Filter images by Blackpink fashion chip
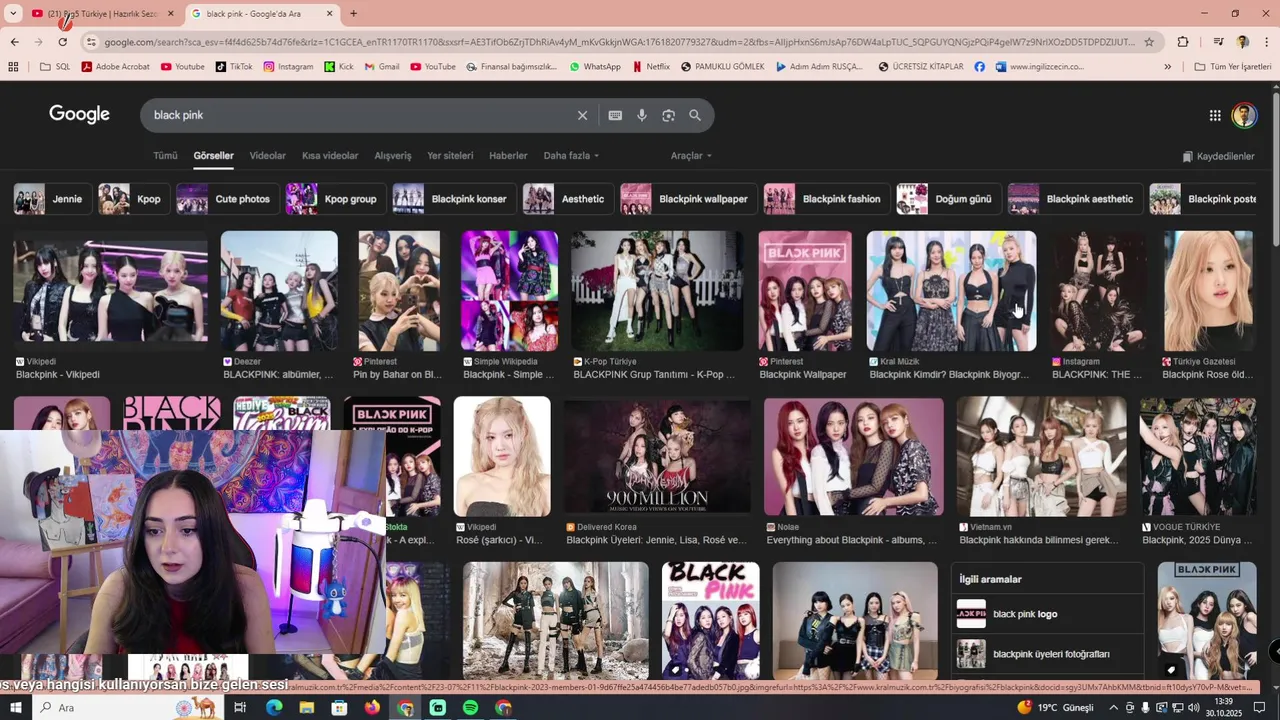 pyautogui.click(x=826, y=199)
